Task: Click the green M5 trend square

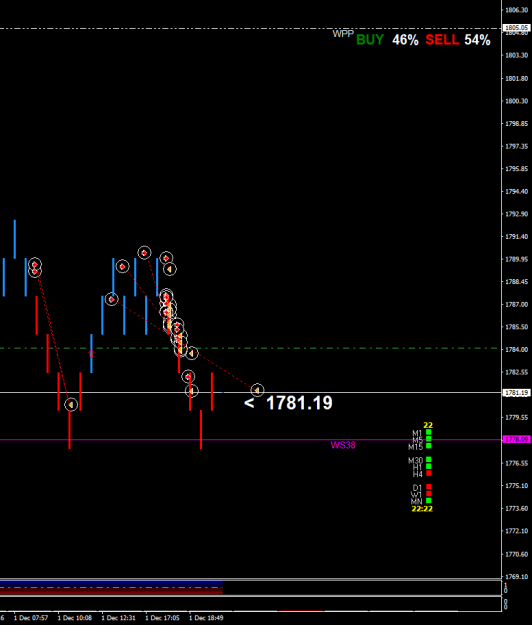Action: point(429,439)
